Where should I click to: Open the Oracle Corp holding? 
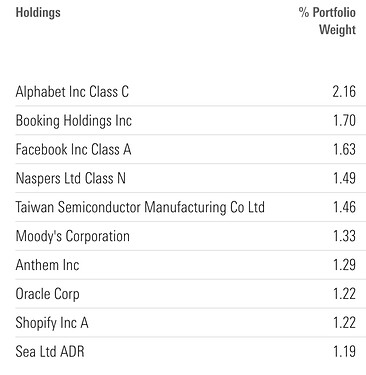tap(47, 294)
